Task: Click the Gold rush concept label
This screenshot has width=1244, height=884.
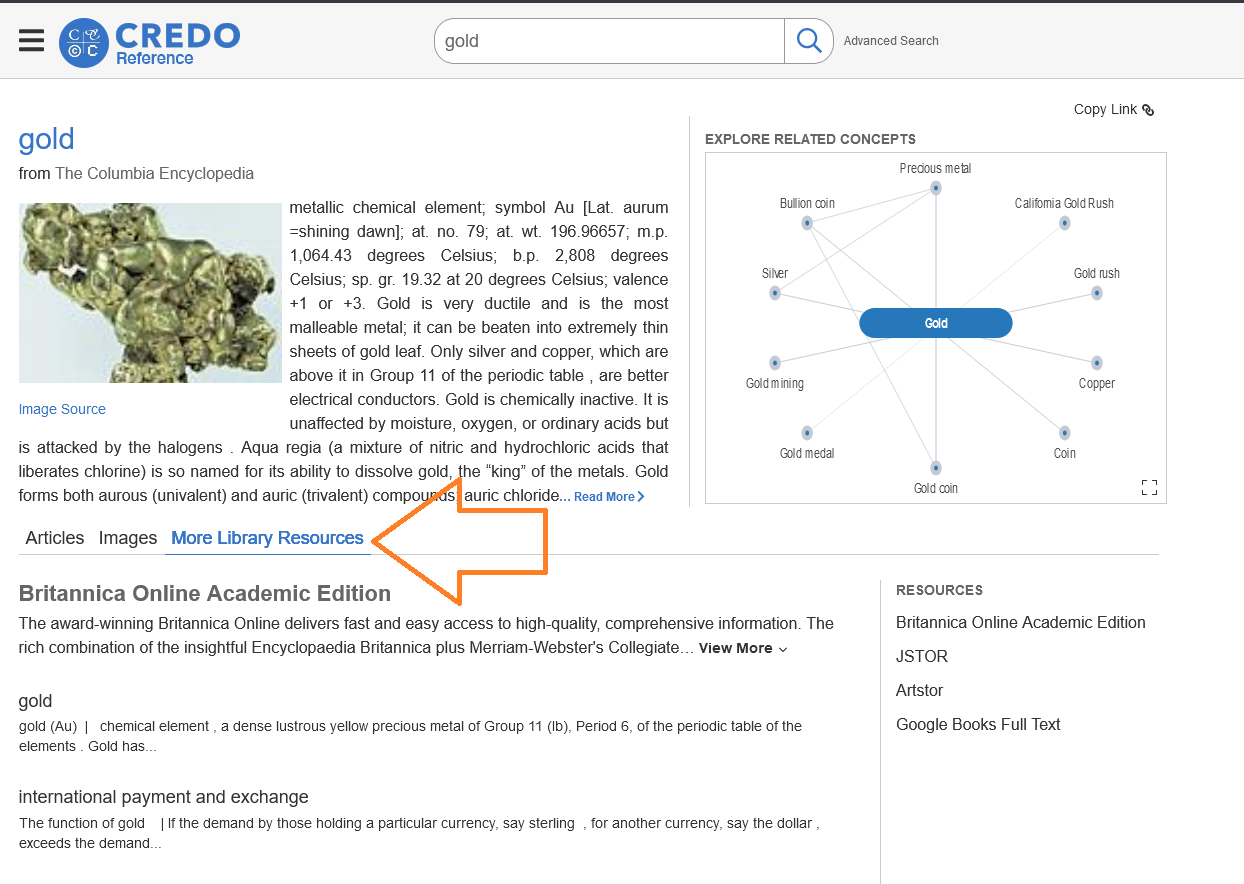Action: pyautogui.click(x=1097, y=273)
